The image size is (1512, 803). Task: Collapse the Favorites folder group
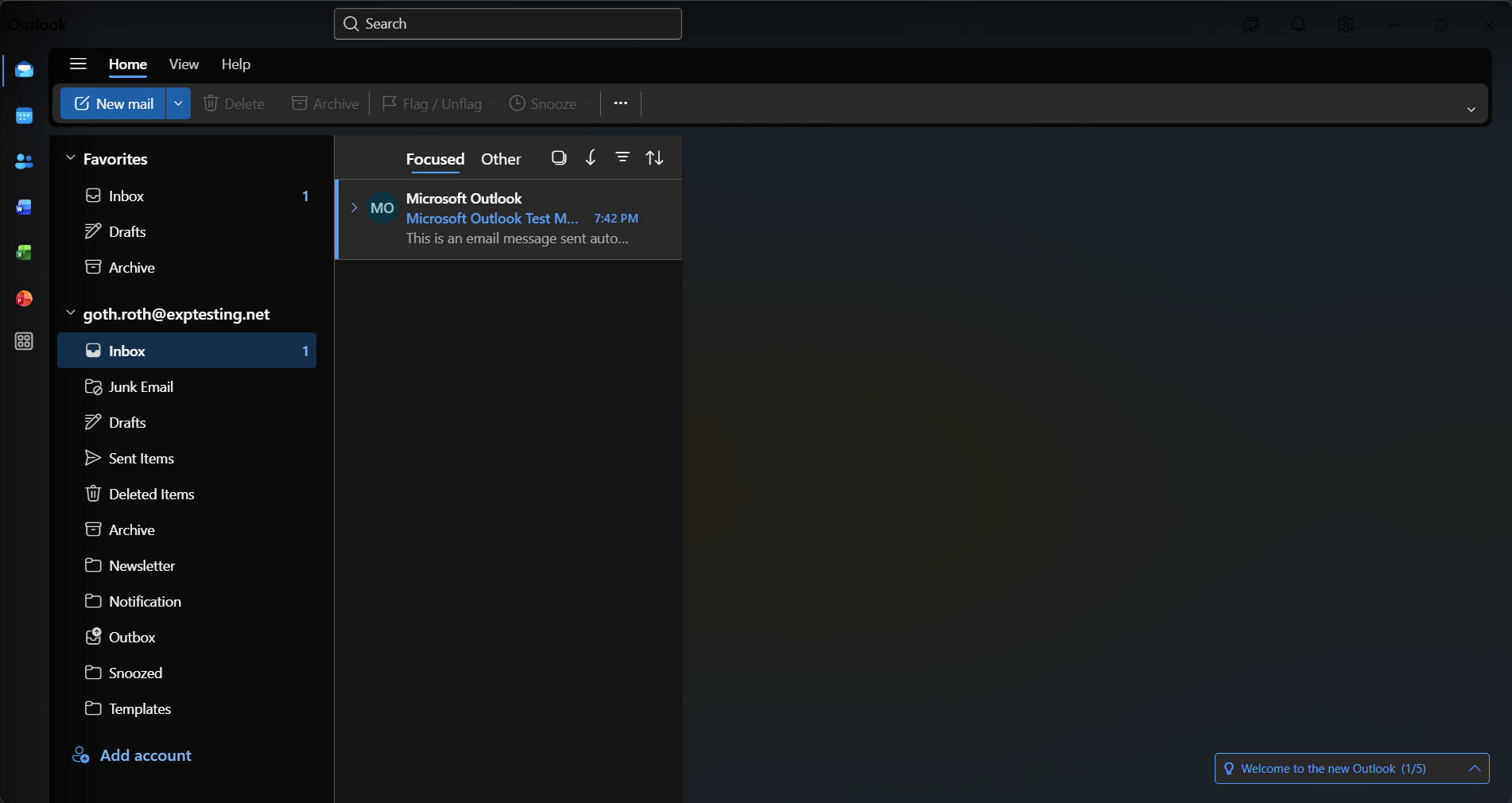point(71,158)
